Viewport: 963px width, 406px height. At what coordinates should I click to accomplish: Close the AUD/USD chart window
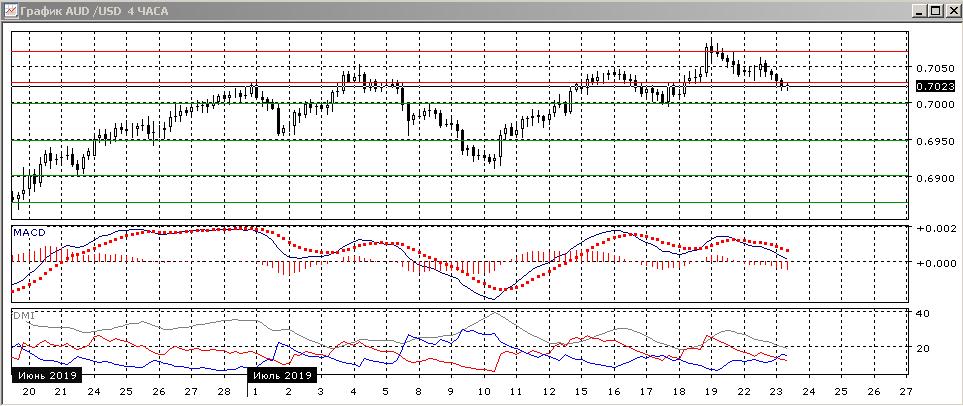(x=951, y=10)
